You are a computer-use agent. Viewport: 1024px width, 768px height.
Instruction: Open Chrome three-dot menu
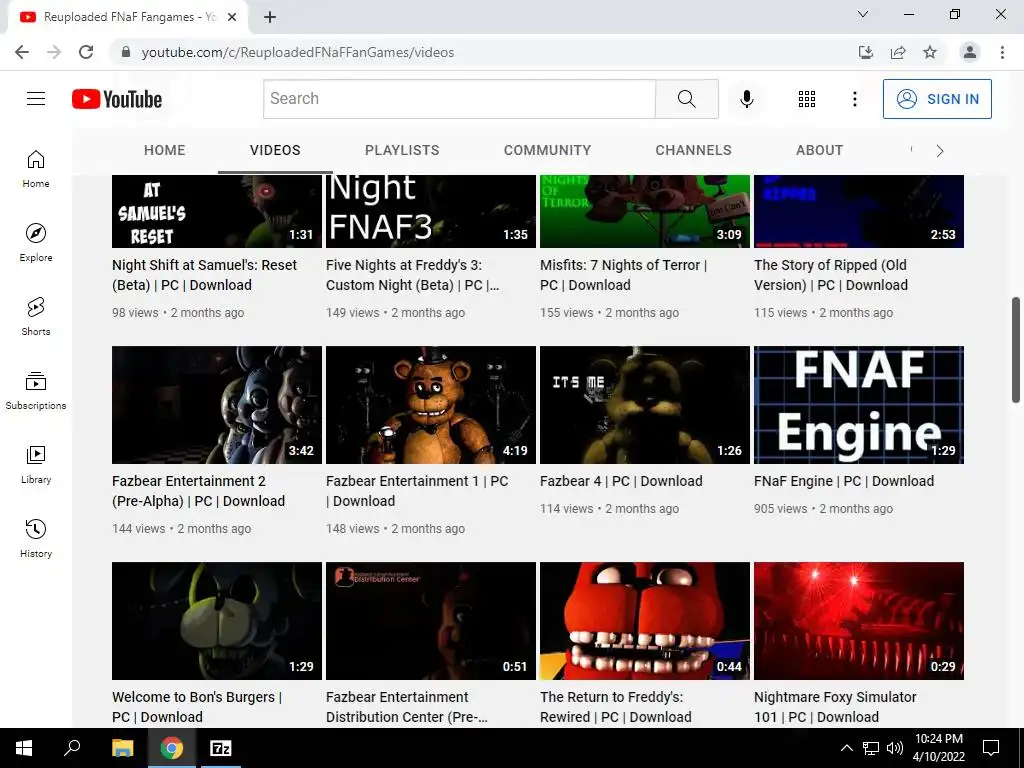(x=1002, y=52)
